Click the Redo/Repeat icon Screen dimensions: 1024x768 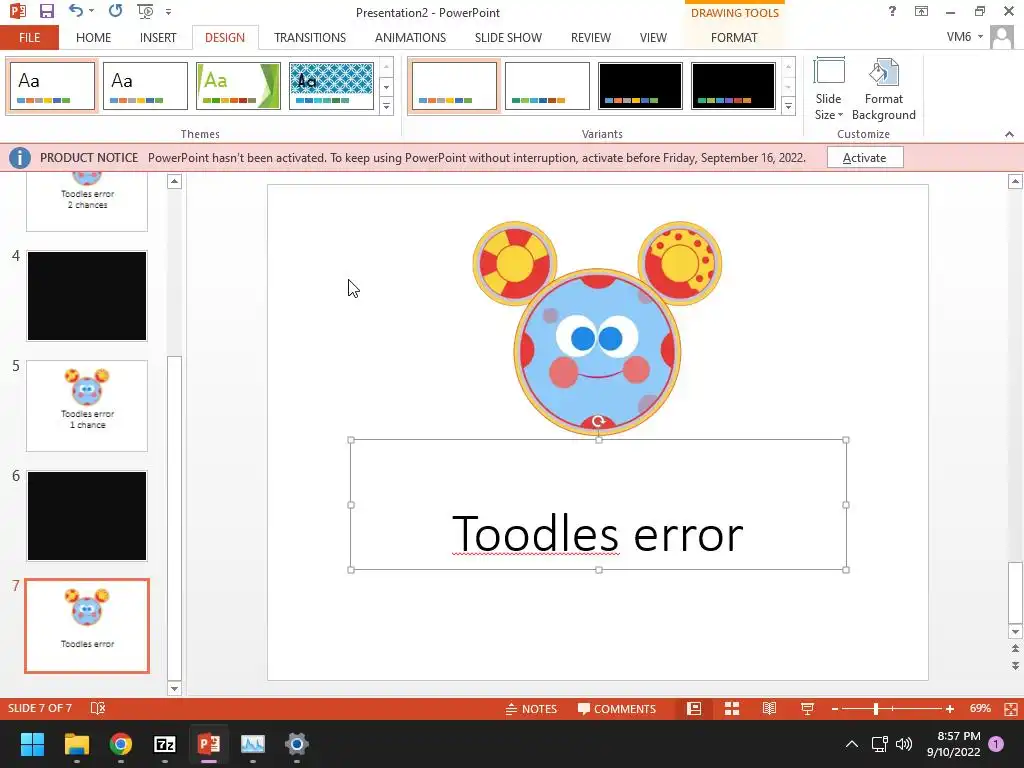pyautogui.click(x=116, y=11)
